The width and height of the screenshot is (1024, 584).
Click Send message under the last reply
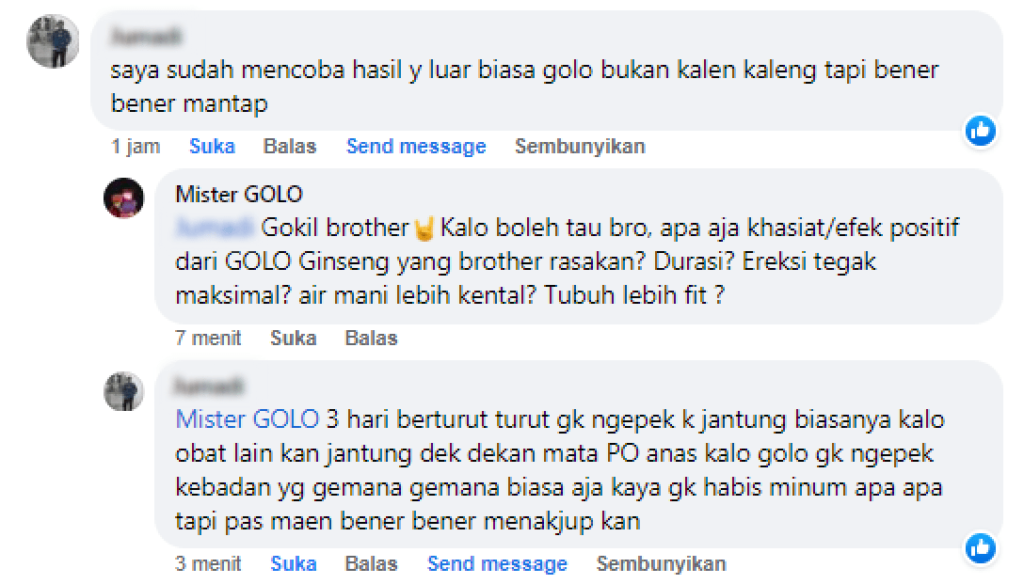pos(497,564)
